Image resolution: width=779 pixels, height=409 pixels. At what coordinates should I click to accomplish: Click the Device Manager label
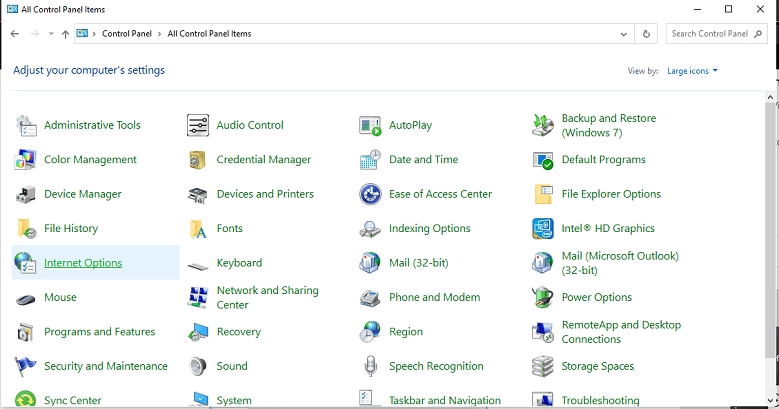(82, 194)
